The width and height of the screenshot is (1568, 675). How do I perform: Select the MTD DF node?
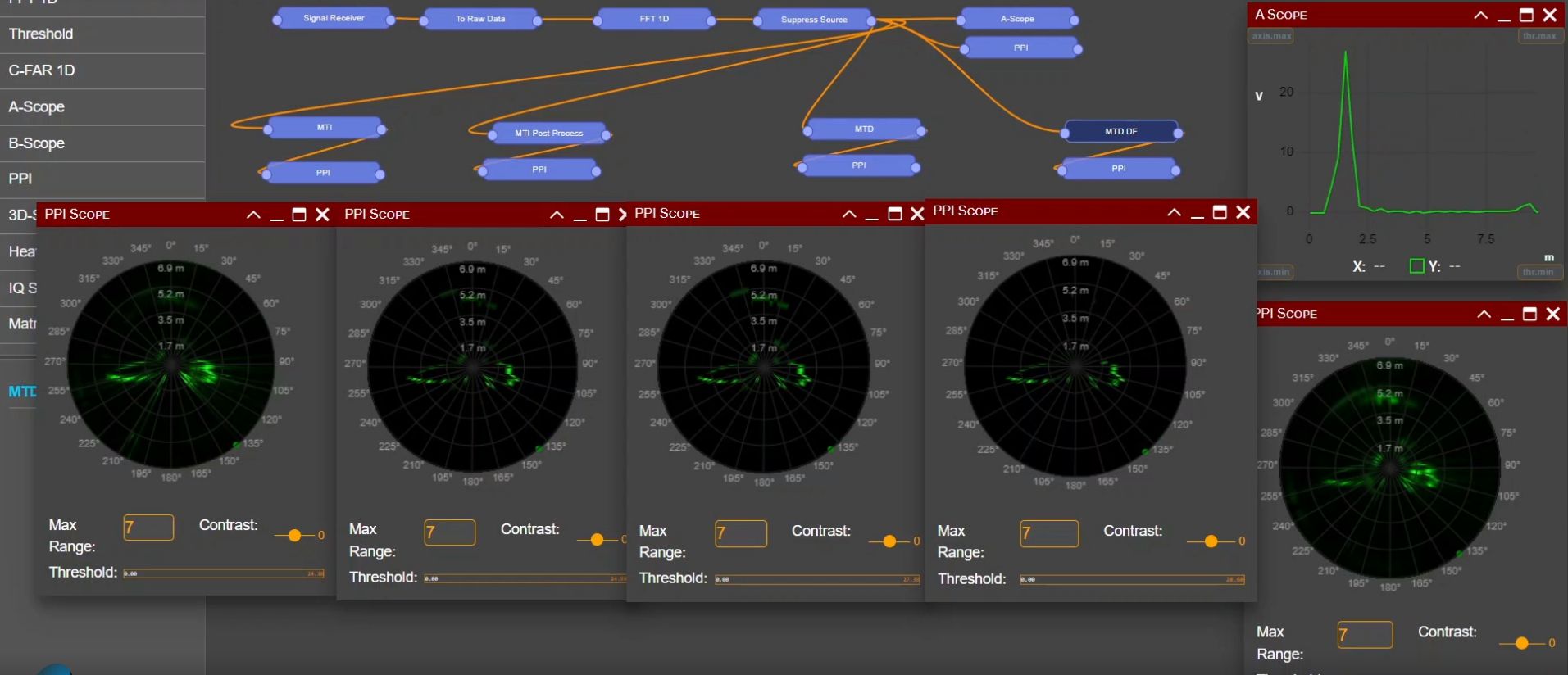1120,131
